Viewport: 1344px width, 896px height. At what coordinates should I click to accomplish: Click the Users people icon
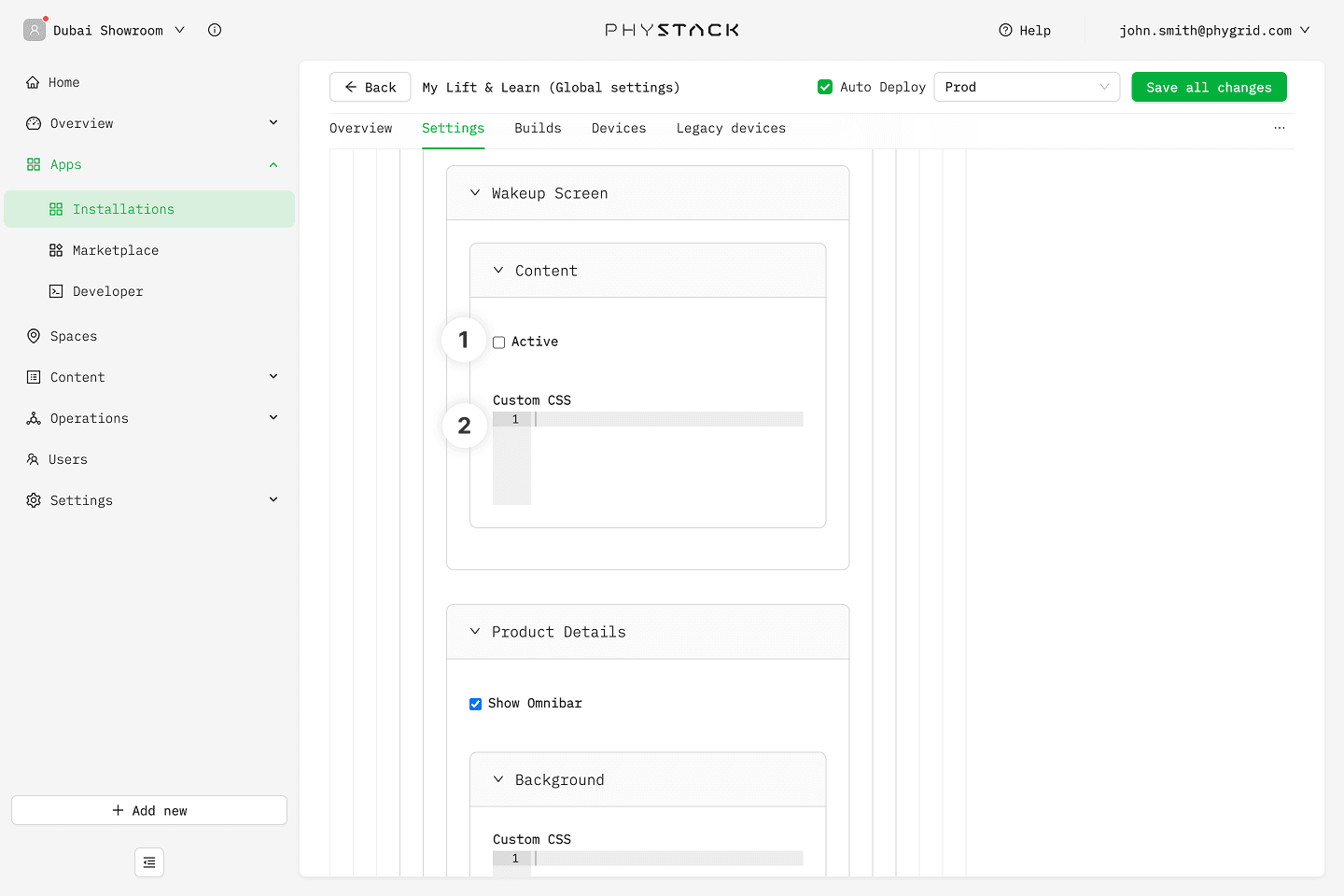coord(33,459)
